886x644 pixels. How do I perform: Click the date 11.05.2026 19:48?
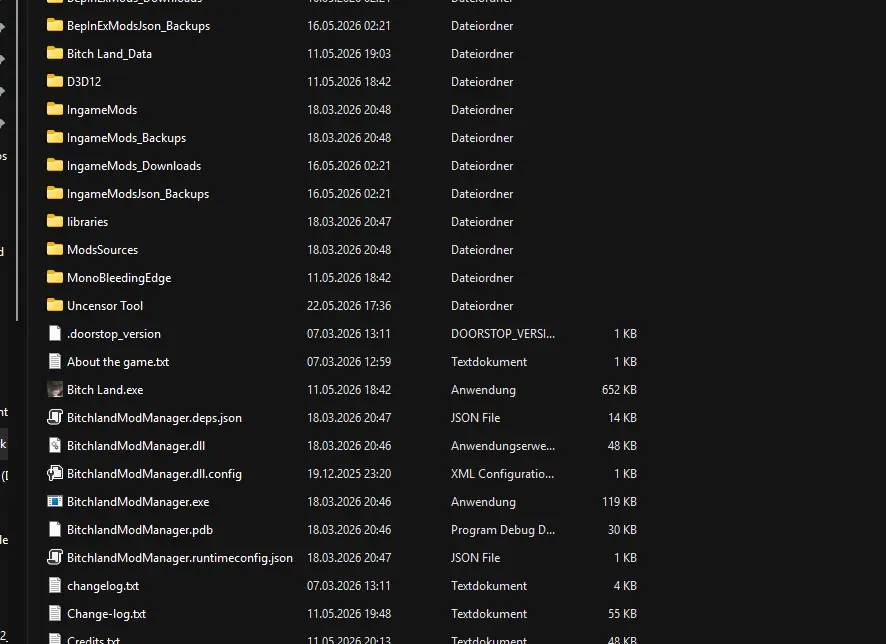[349, 613]
